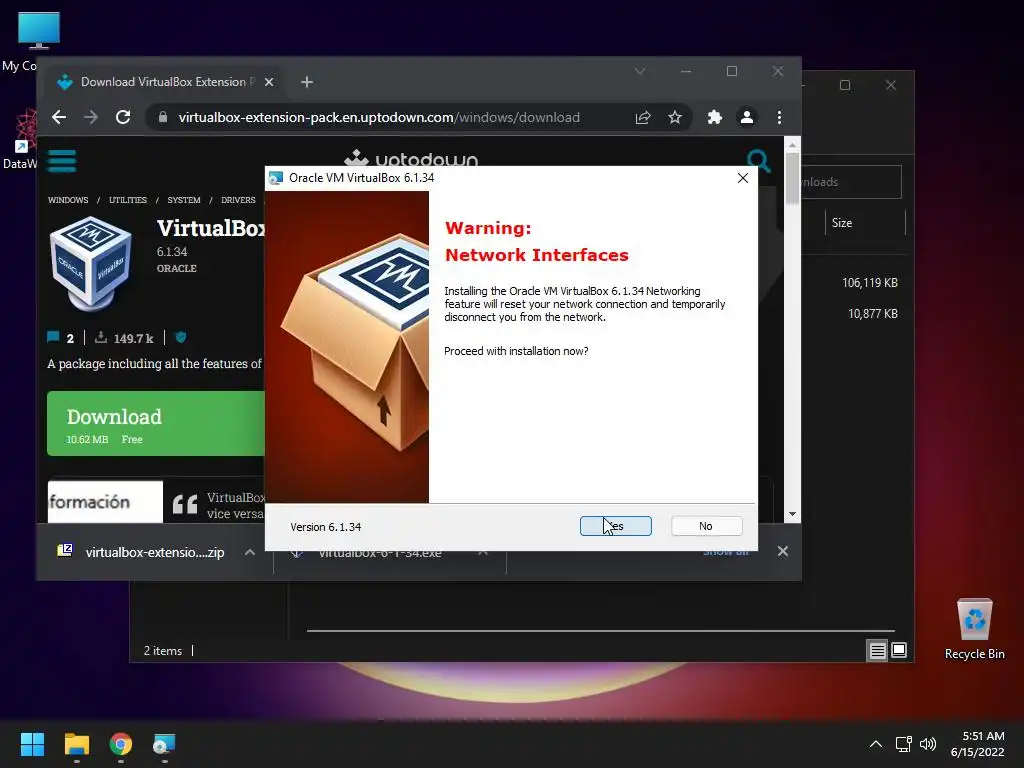Decline installation with the No button
Image resolution: width=1024 pixels, height=768 pixels.
click(x=706, y=526)
